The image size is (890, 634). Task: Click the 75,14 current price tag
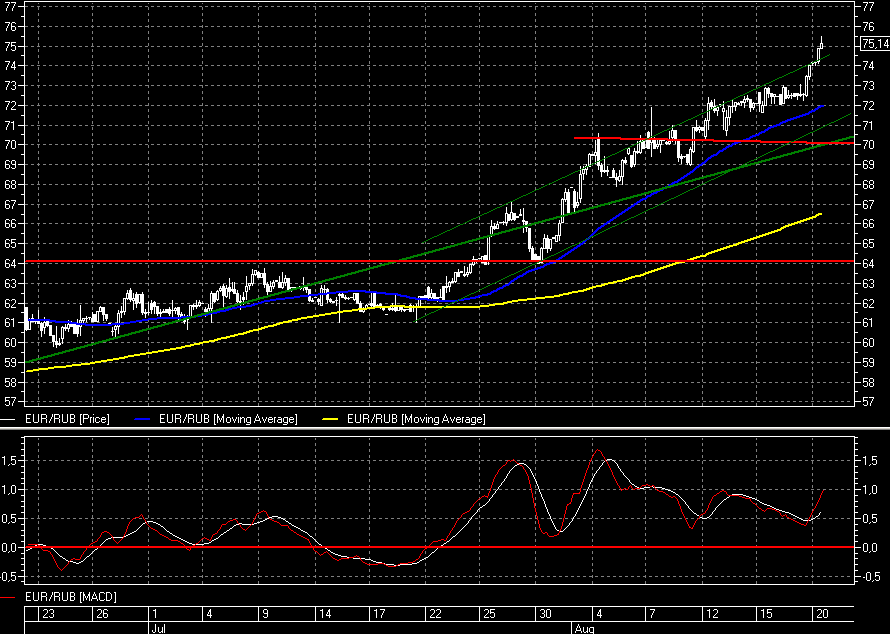873,44
